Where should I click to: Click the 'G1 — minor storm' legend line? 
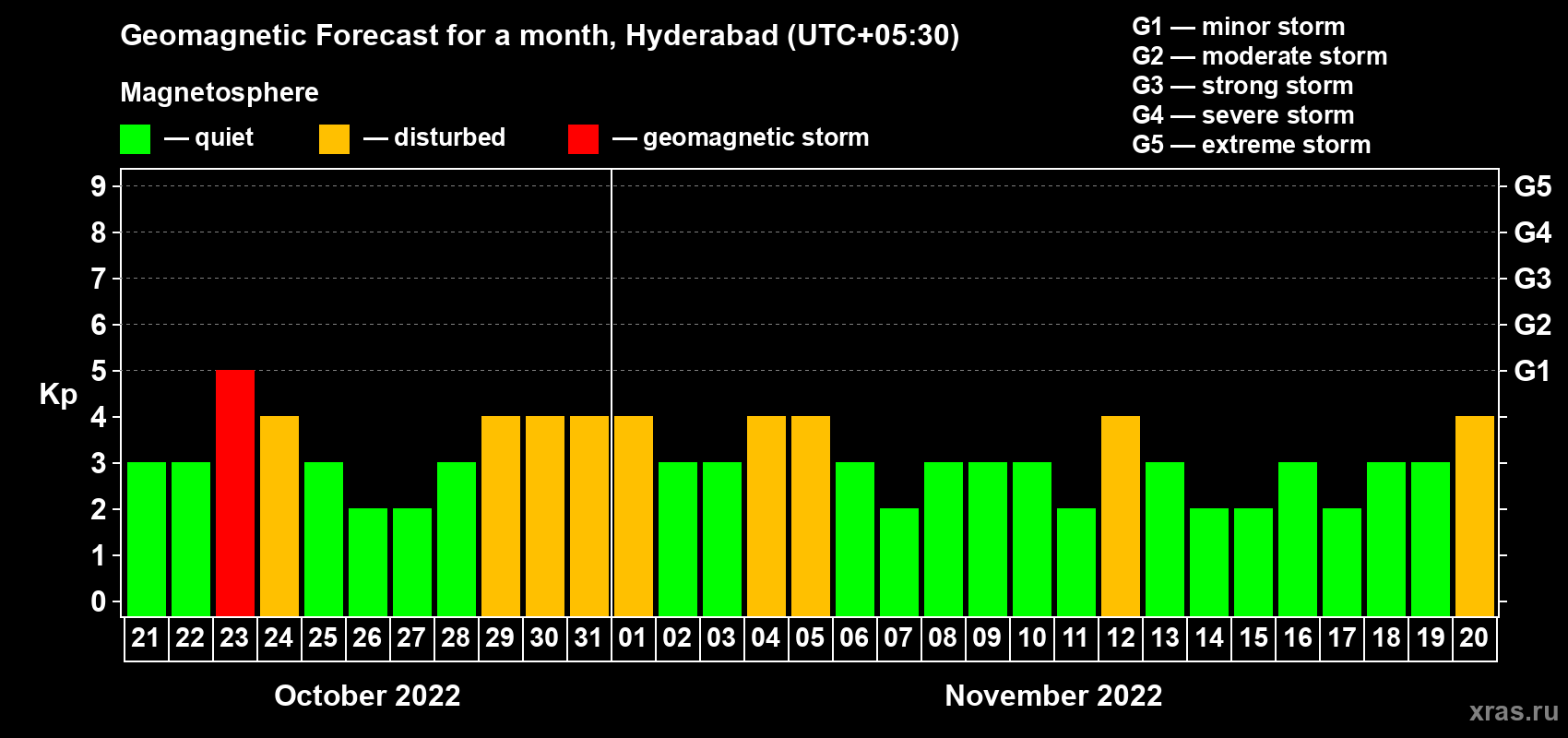point(1239,27)
